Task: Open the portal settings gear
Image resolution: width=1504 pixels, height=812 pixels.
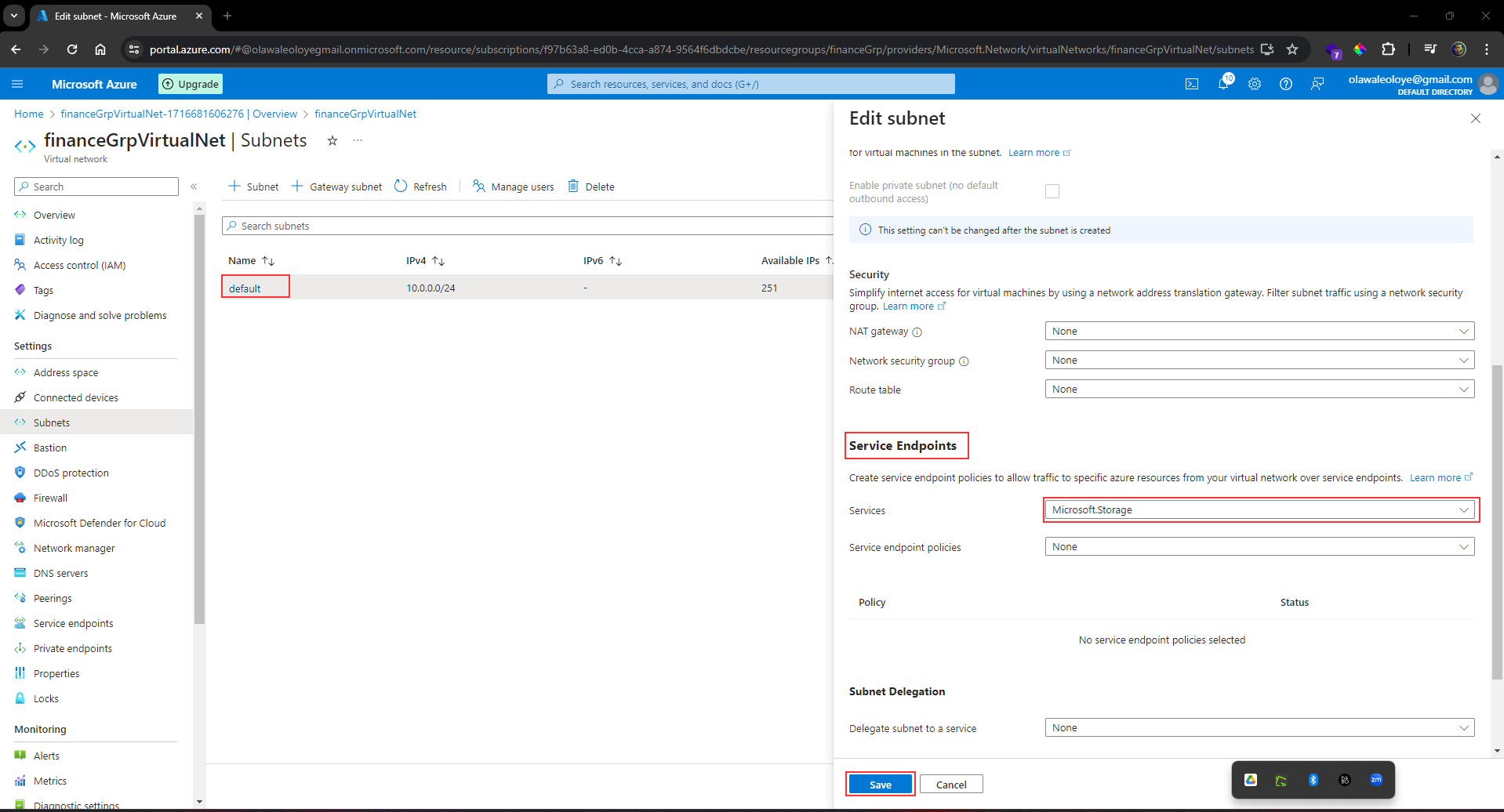Action: point(1255,84)
